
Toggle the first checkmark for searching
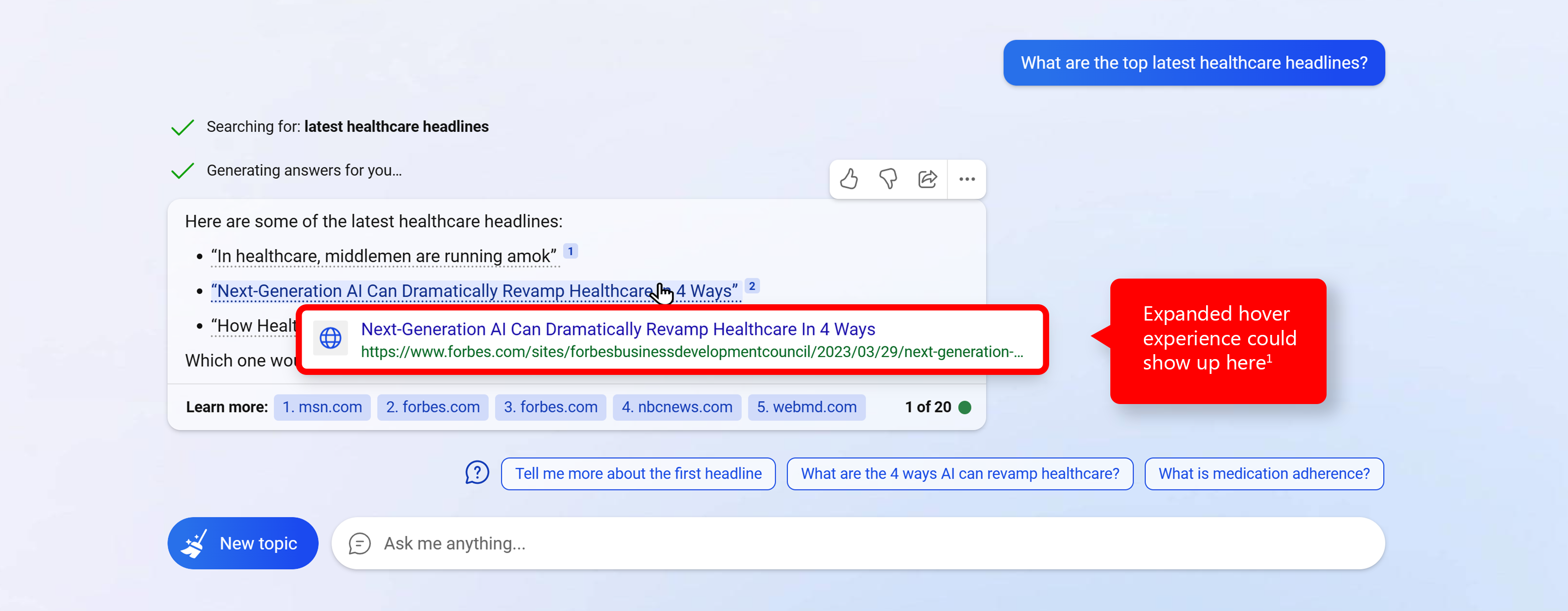coord(184,126)
